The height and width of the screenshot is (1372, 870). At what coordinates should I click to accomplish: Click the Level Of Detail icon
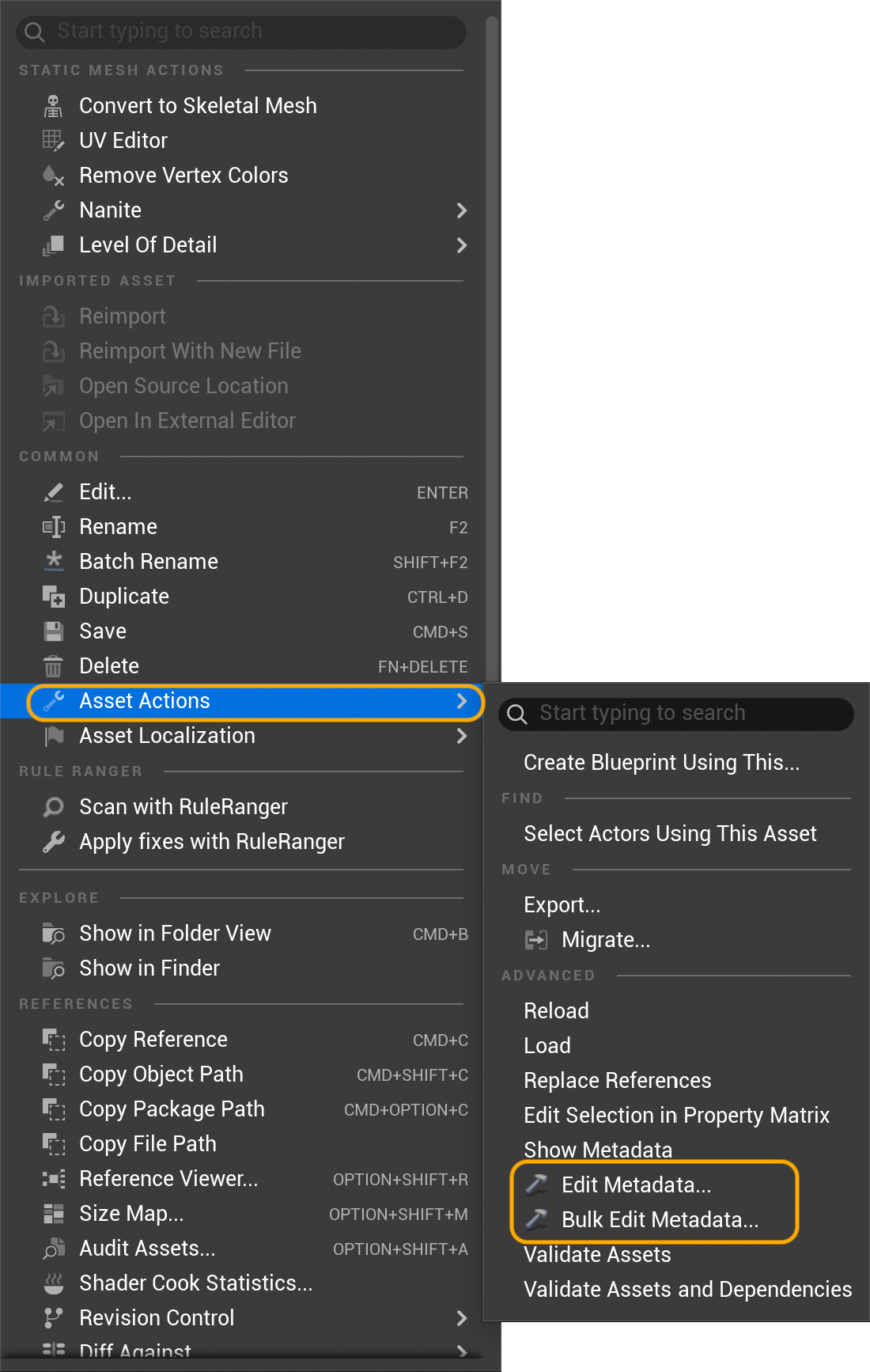point(53,245)
